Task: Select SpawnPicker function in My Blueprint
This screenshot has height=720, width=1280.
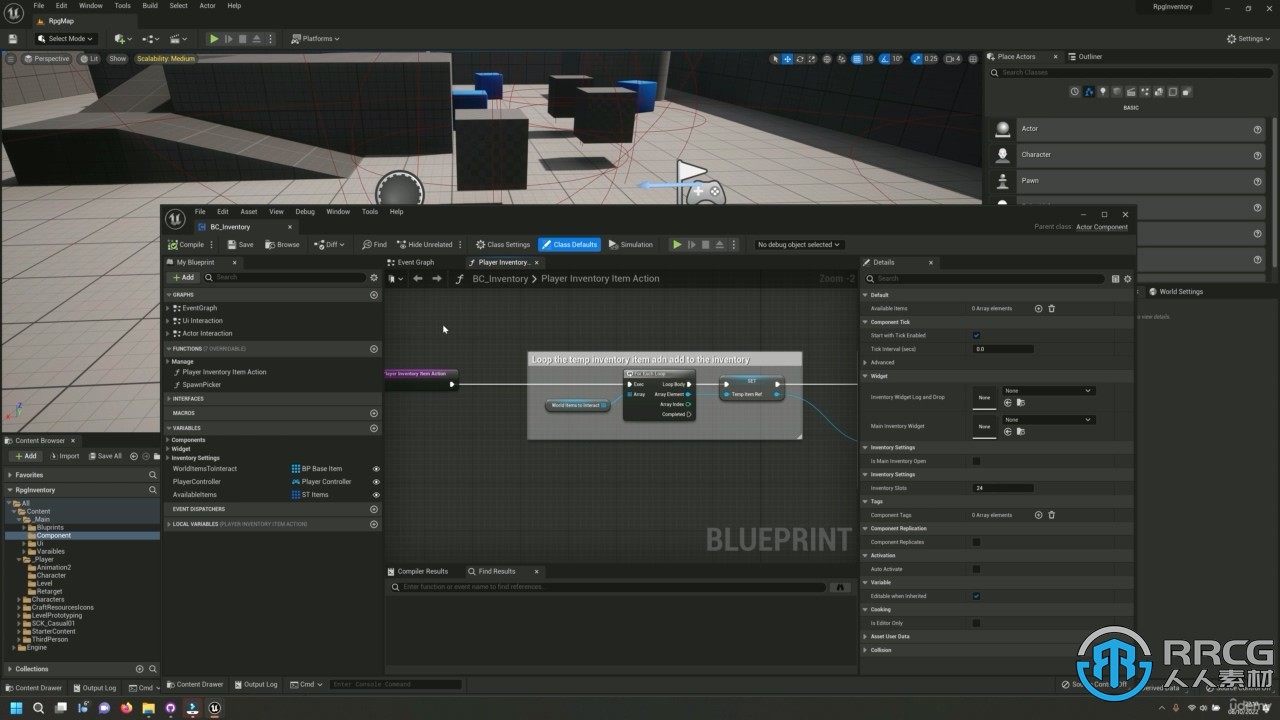Action: click(x=202, y=384)
